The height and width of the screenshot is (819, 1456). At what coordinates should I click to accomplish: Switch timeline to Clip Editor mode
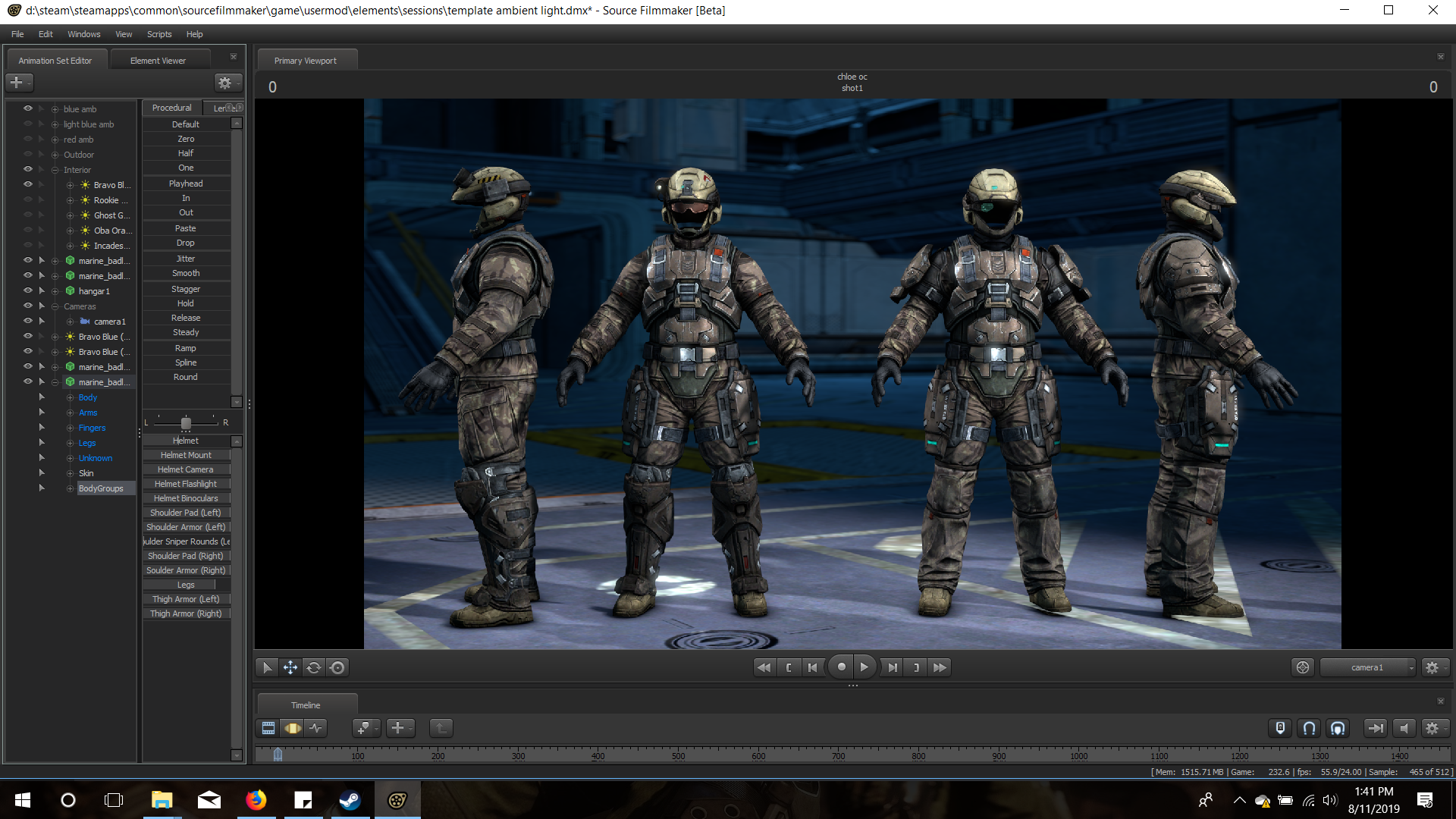tap(268, 728)
